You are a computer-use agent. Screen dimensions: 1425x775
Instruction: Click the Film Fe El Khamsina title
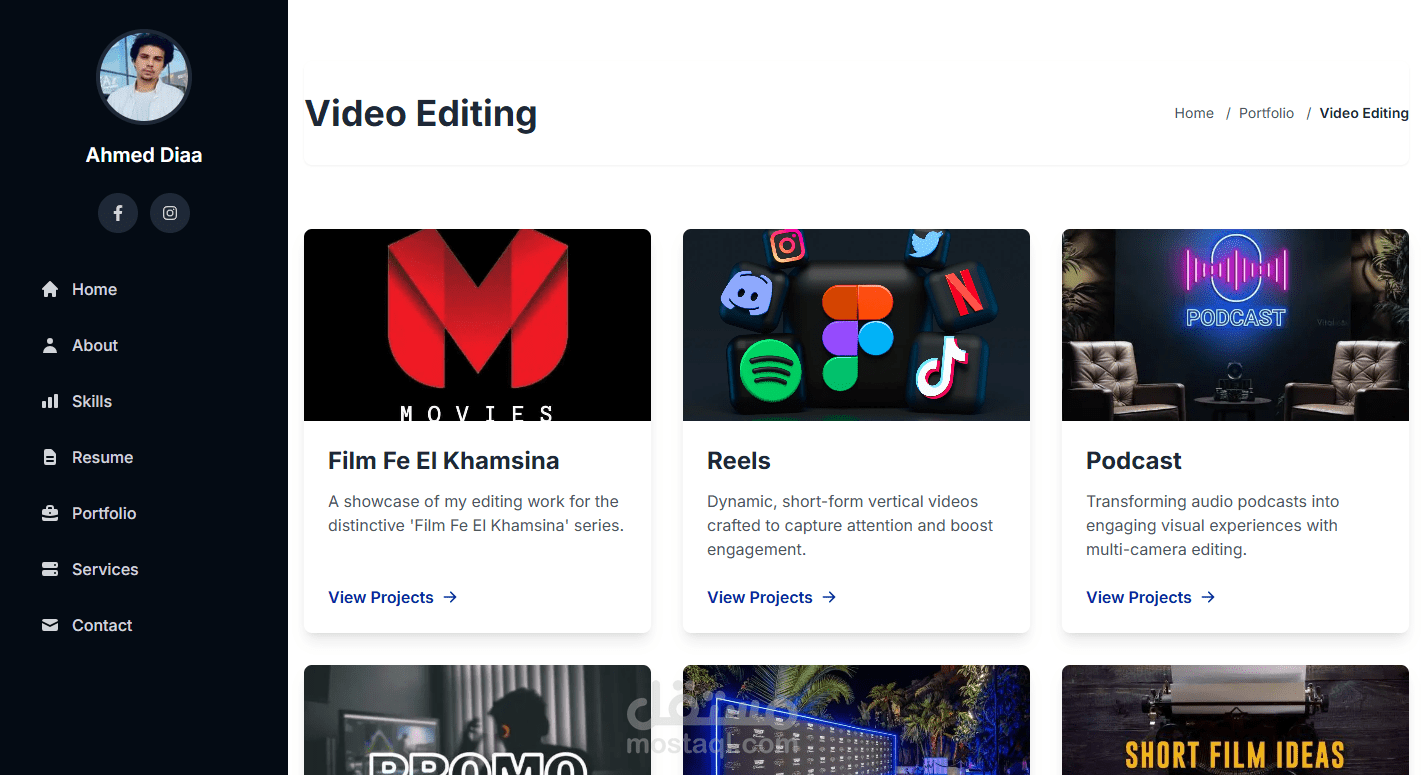tap(443, 461)
